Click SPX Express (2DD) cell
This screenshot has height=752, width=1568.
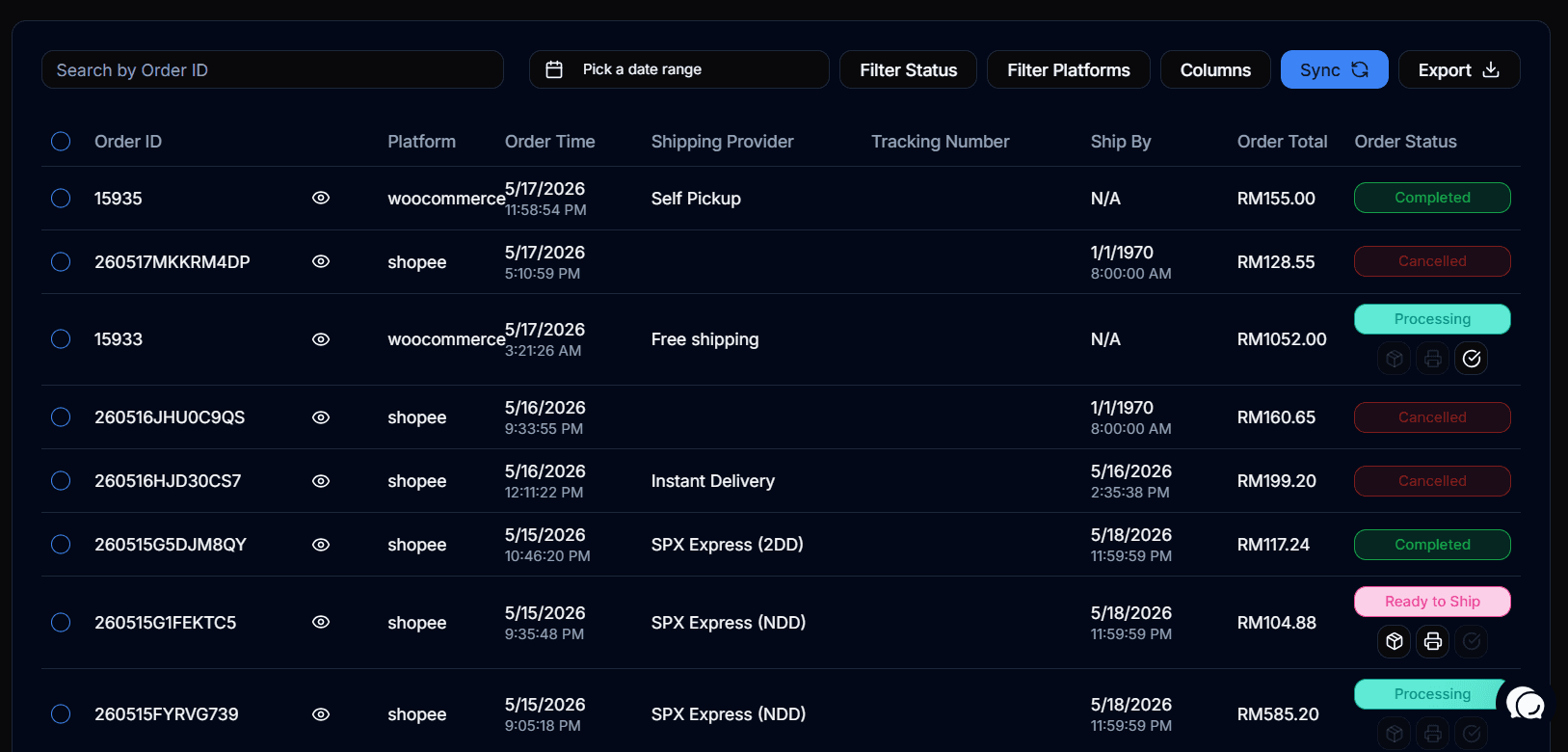coord(727,545)
